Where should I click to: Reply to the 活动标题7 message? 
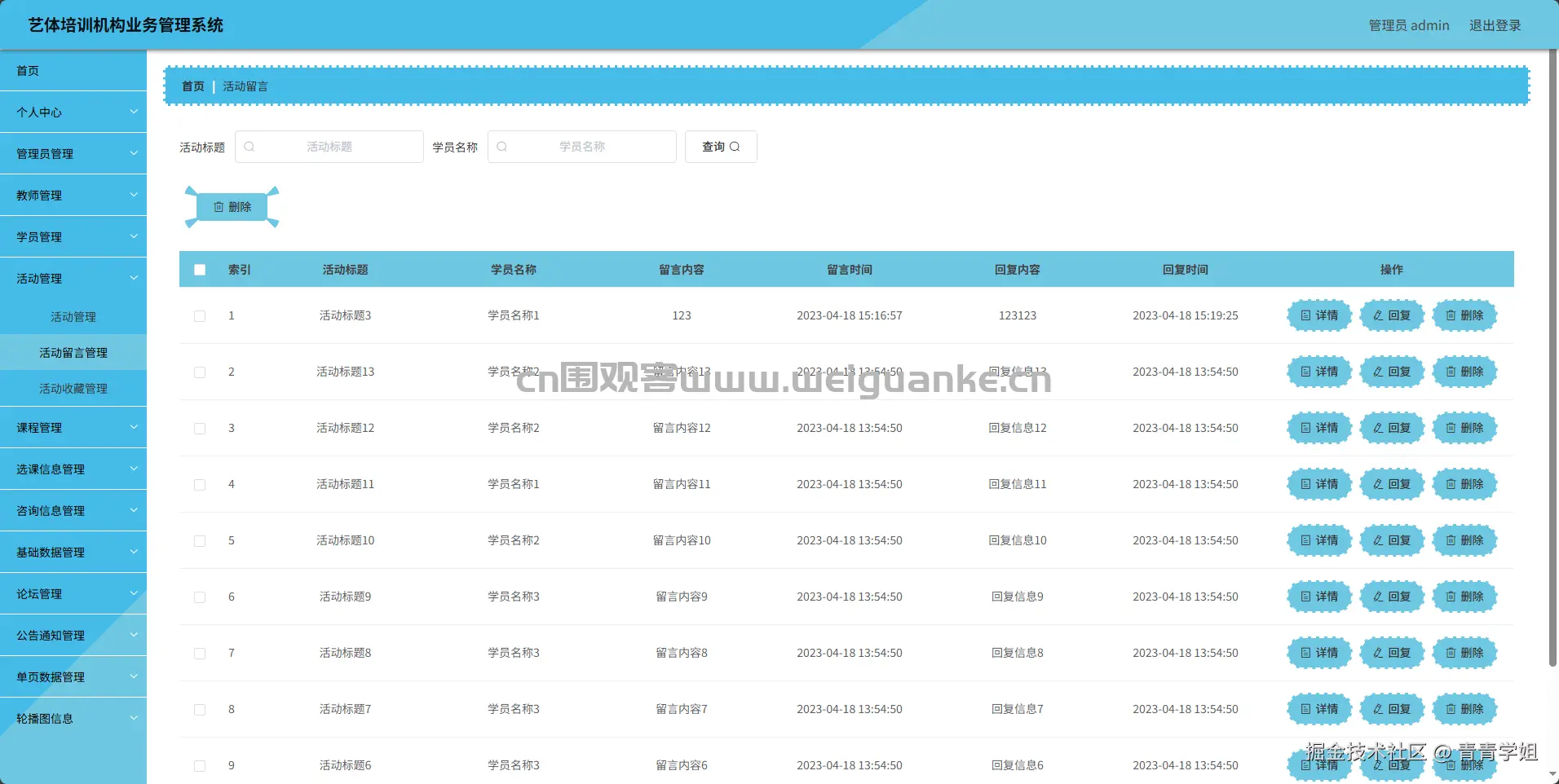1392,709
